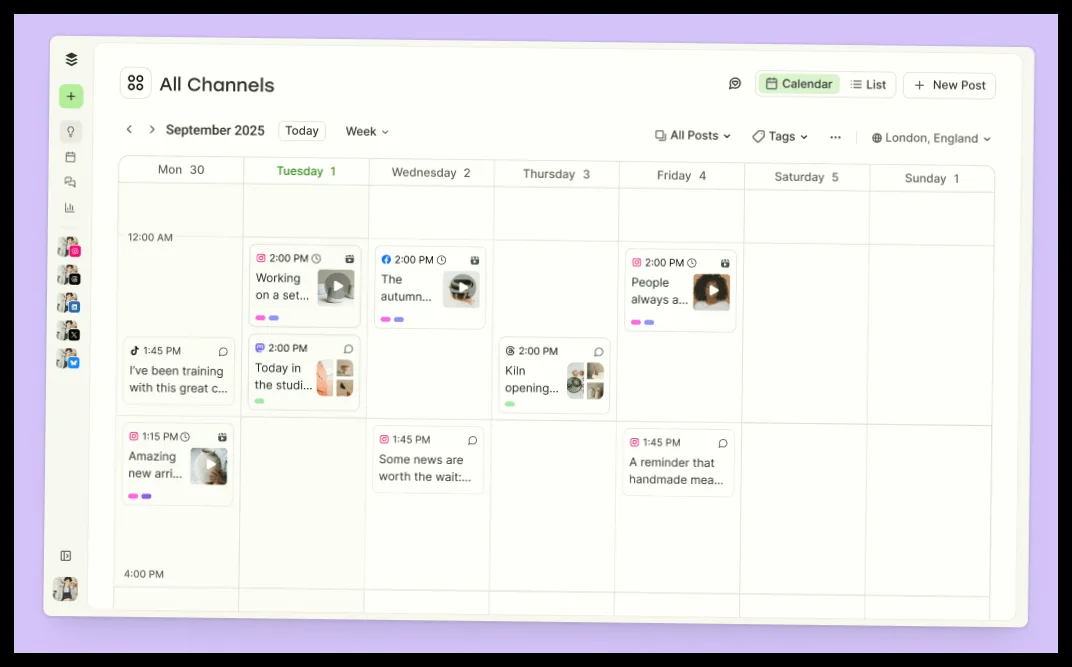Select the Threads channel avatar in sidebar
Screen dimensions: 1072x667
68,275
